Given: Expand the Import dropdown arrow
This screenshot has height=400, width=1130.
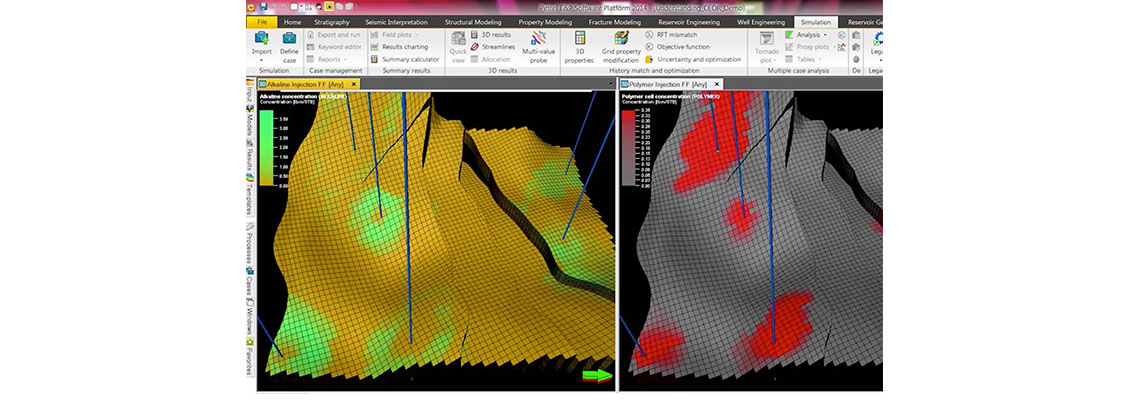Looking at the screenshot, I should click(262, 61).
